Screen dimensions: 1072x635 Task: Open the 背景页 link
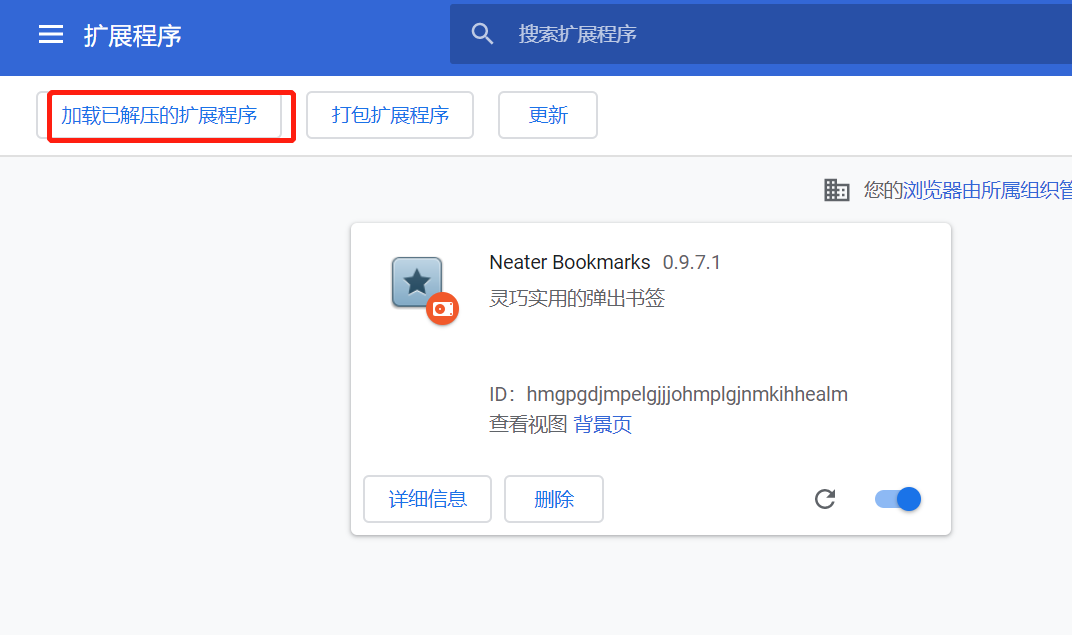pyautogui.click(x=602, y=424)
